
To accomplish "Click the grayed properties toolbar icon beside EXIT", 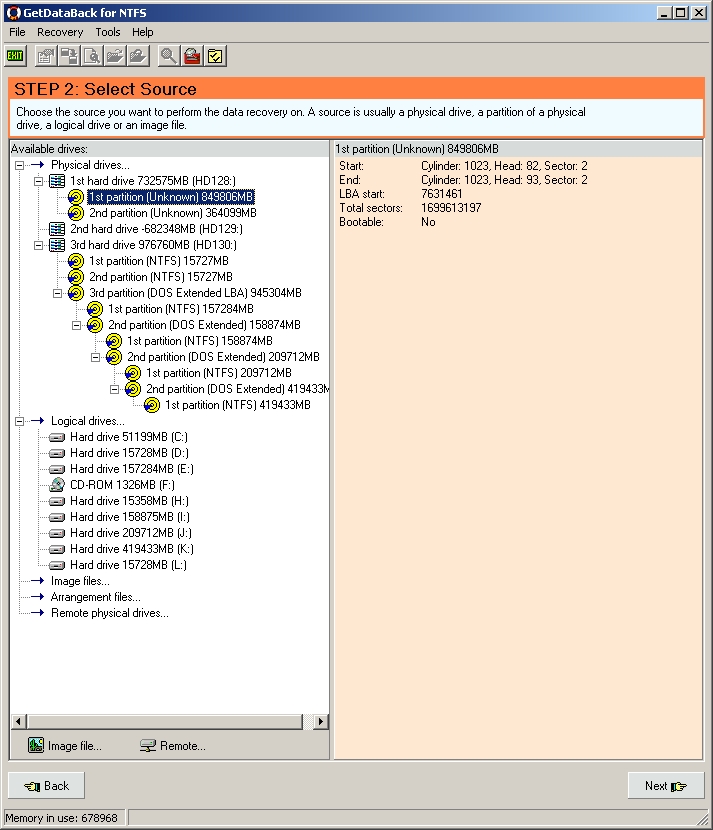I will click(x=46, y=56).
